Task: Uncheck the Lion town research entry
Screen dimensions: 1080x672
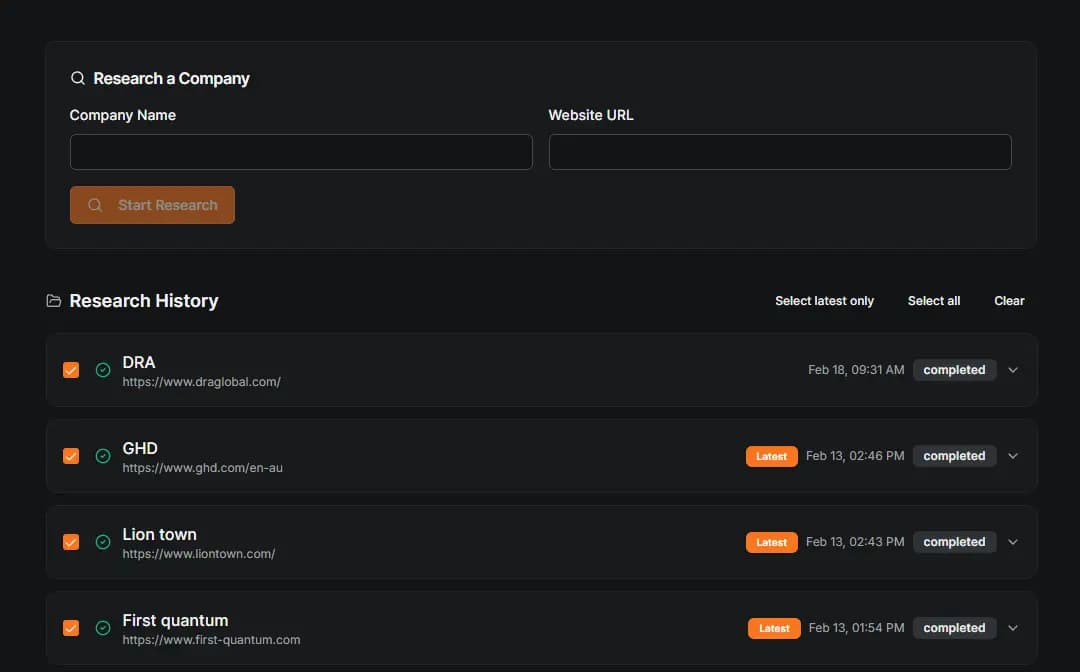Action: point(71,542)
